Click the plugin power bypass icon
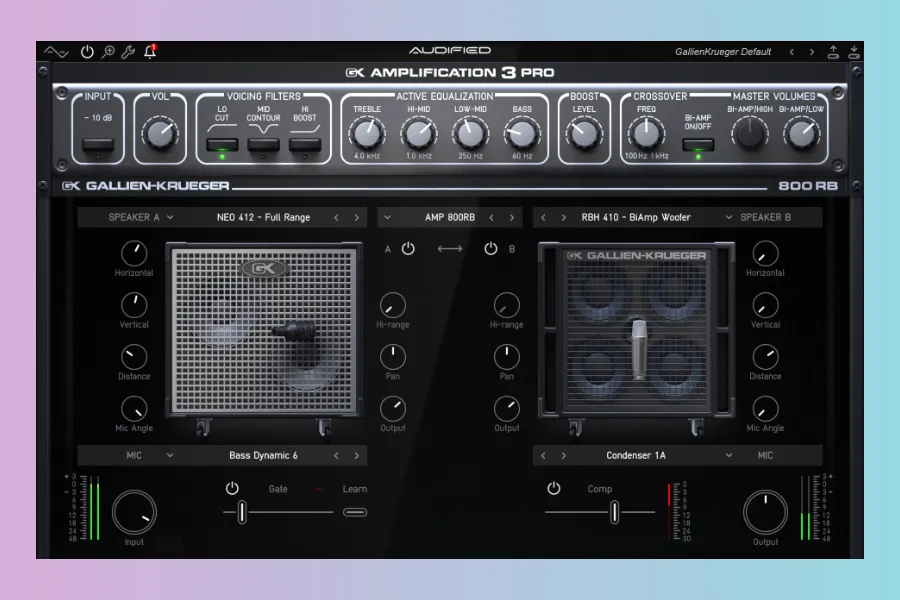The width and height of the screenshot is (900, 600). (87, 51)
